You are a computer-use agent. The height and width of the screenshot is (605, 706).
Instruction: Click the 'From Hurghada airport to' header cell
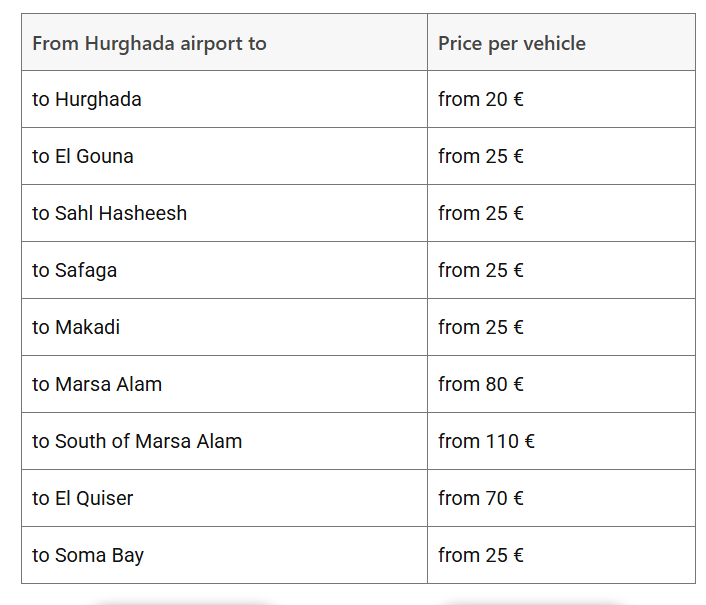pyautogui.click(x=149, y=43)
